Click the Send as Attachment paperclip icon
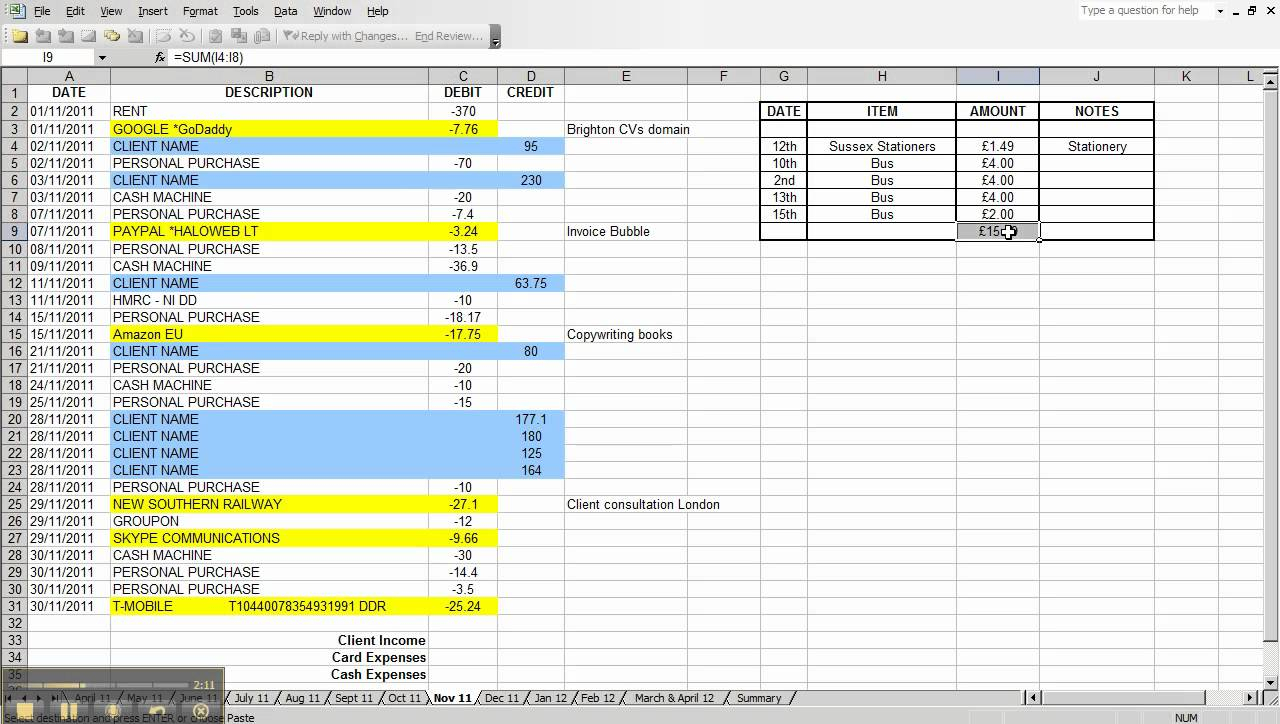The height and width of the screenshot is (724, 1280). click(x=262, y=36)
